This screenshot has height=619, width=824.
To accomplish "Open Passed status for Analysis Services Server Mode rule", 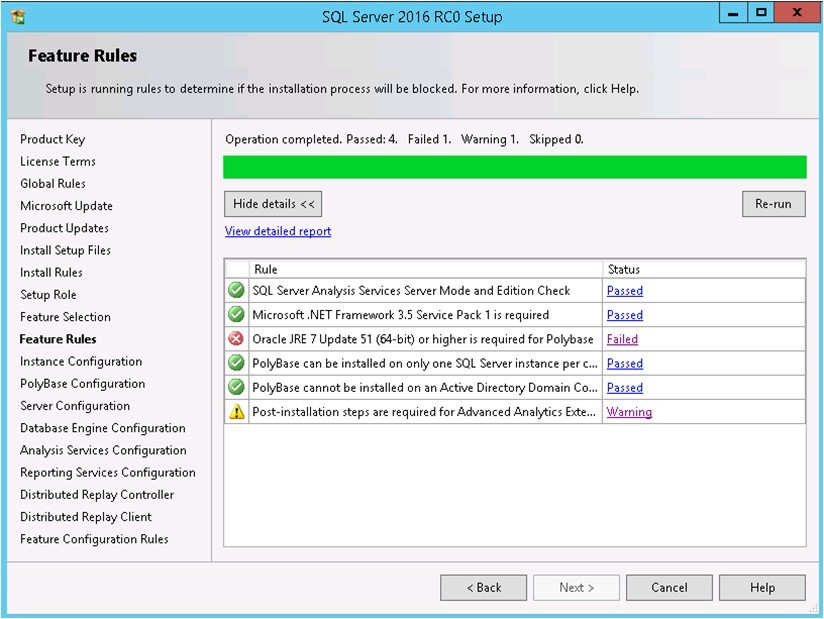I will coord(625,291).
